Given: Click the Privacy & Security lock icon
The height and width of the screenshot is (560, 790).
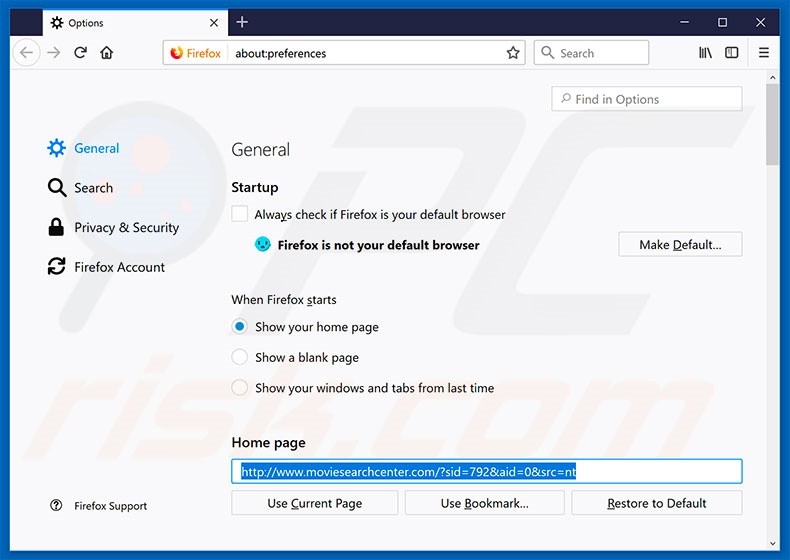Looking at the screenshot, I should (x=56, y=227).
